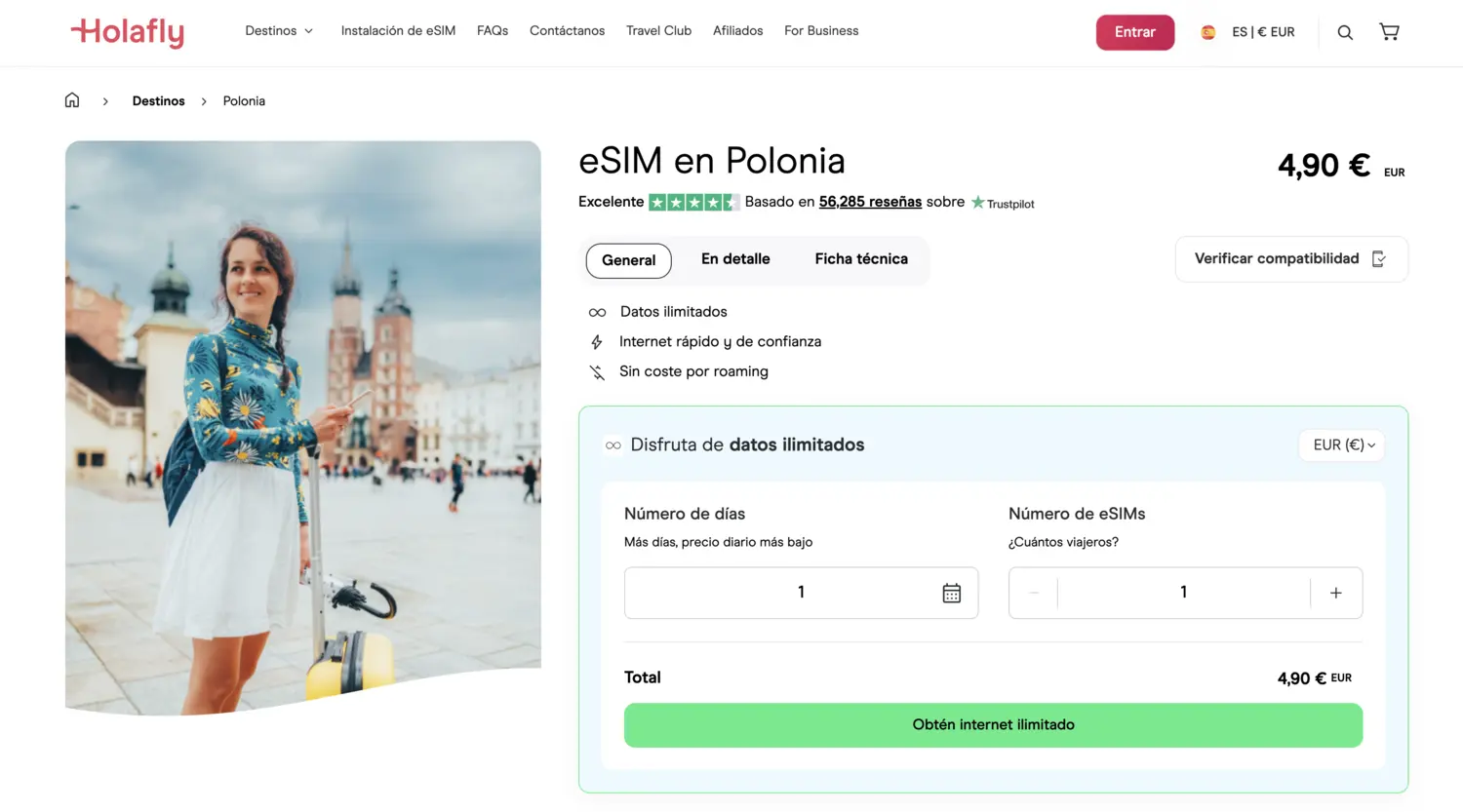Switch to the En detalle tab
Screen dimensions: 1463x812
(x=735, y=259)
